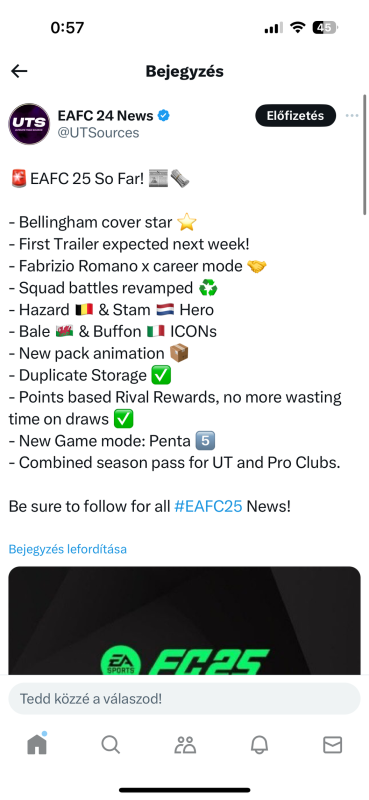
Task: Open the @UTSources handle
Action: point(98,133)
